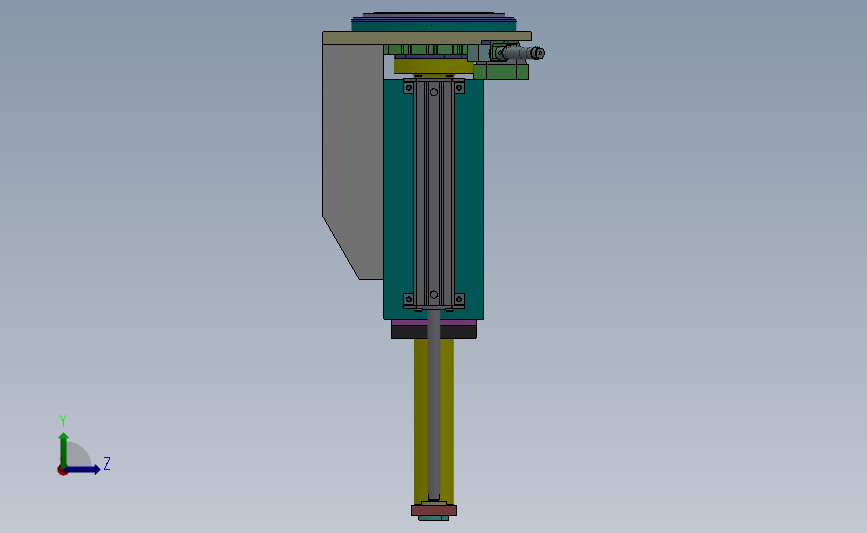Select the green bracket under the shock absorber

(x=501, y=72)
